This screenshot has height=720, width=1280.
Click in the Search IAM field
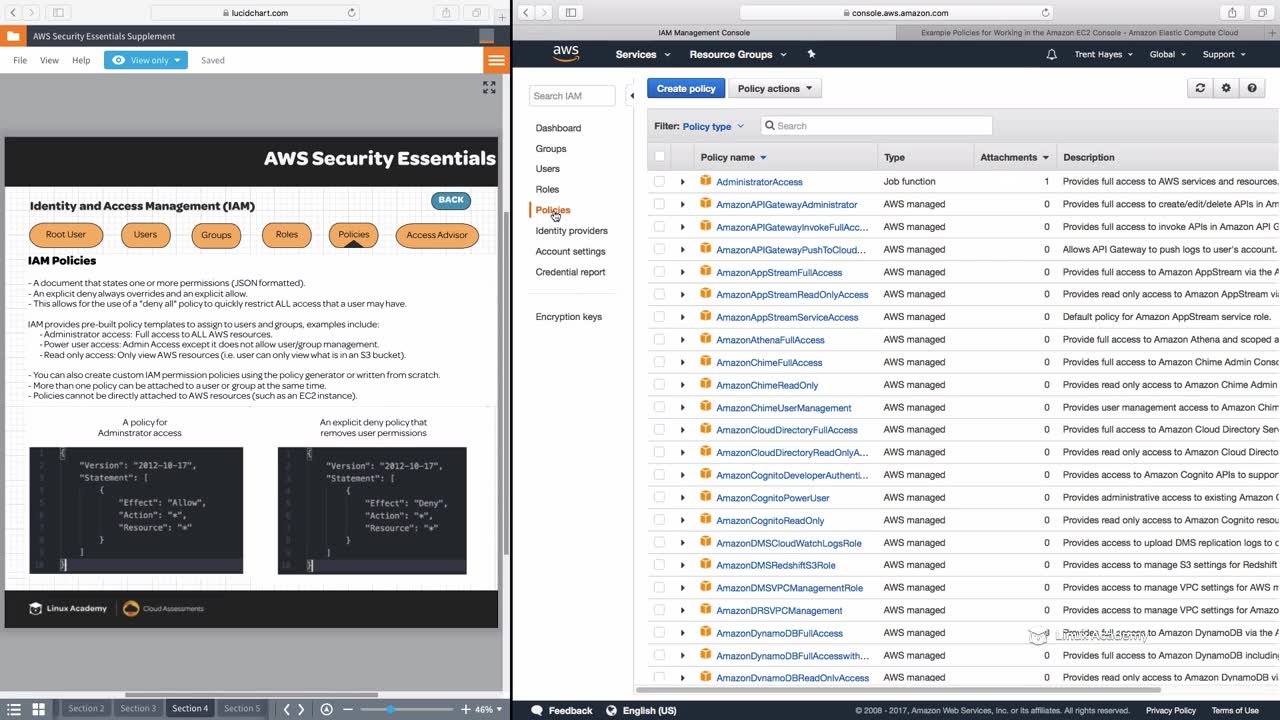571,96
